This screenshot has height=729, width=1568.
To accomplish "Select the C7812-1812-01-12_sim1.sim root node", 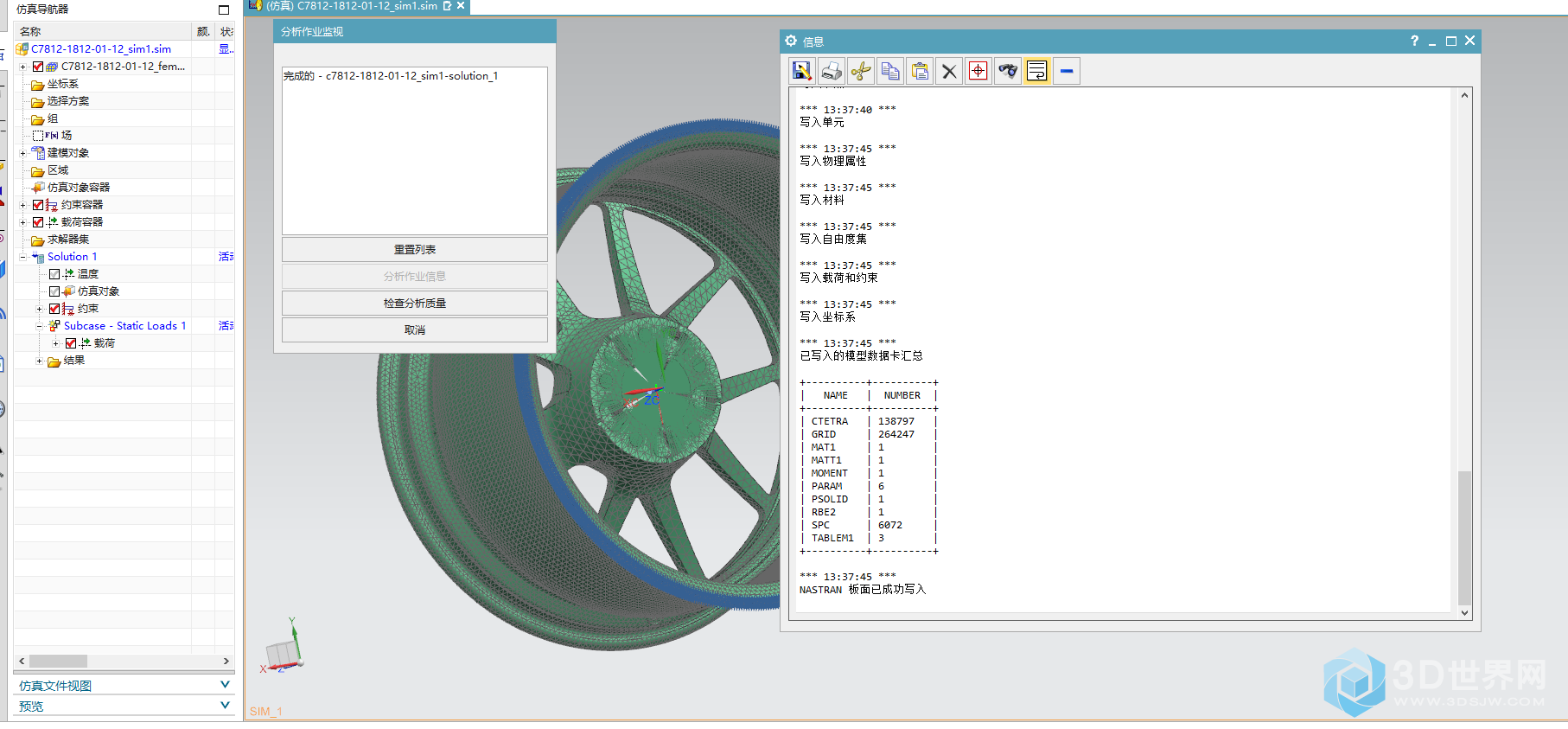I will [101, 49].
